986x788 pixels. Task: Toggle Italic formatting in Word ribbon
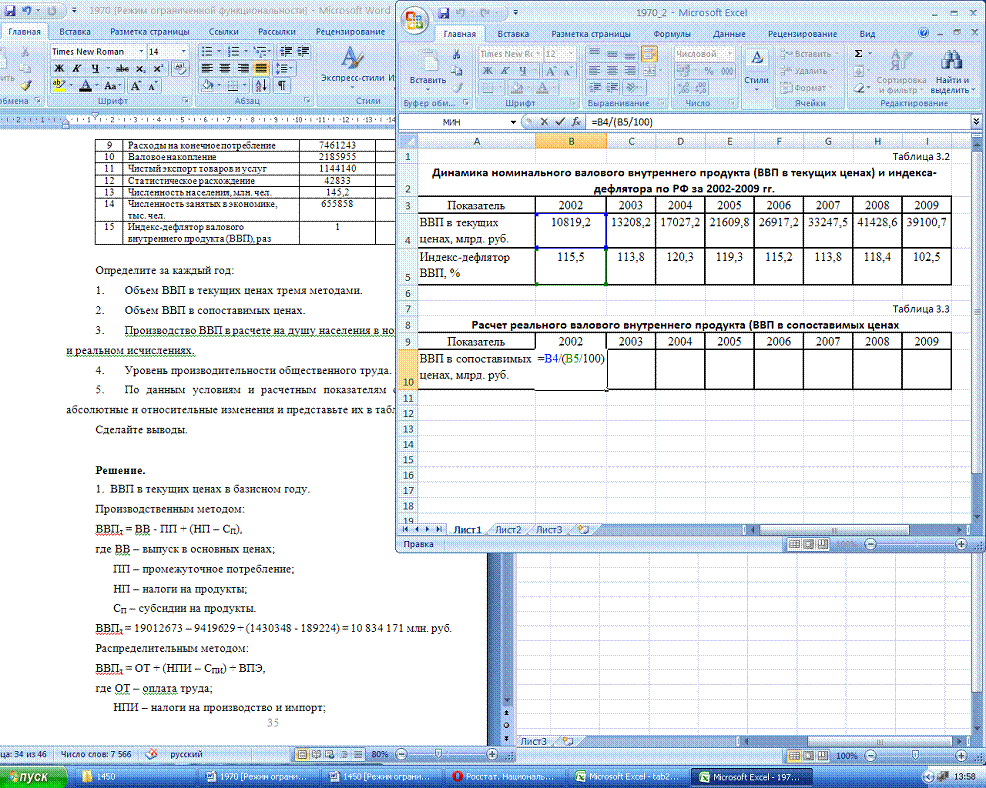tap(77, 69)
